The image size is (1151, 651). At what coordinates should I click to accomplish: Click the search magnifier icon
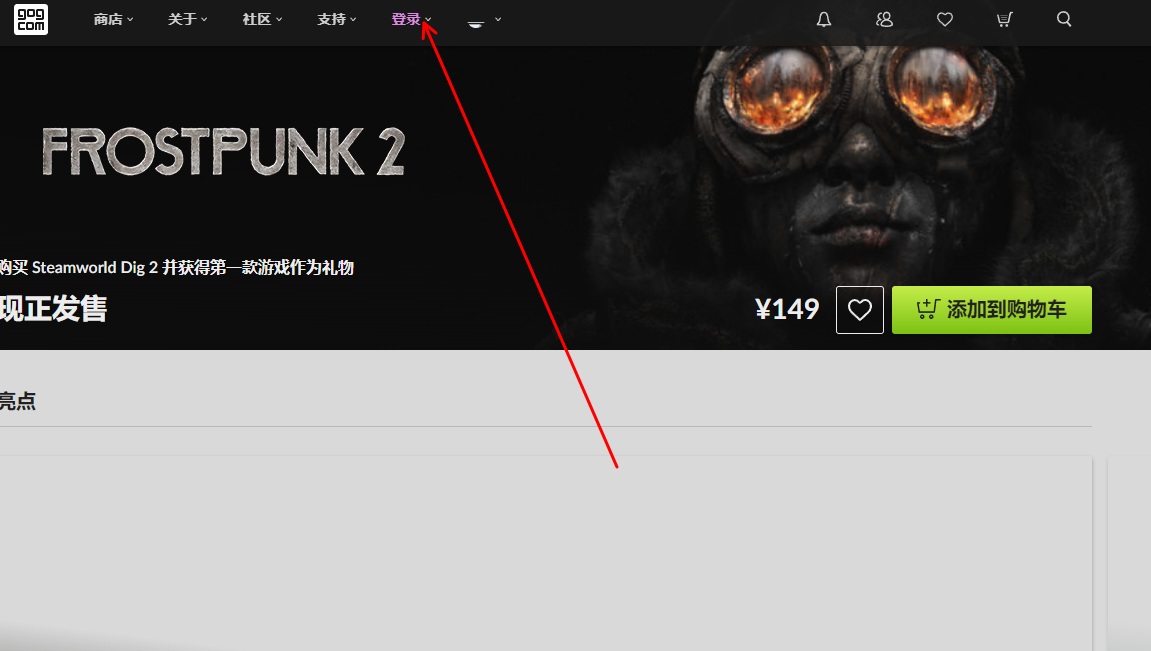[1064, 19]
